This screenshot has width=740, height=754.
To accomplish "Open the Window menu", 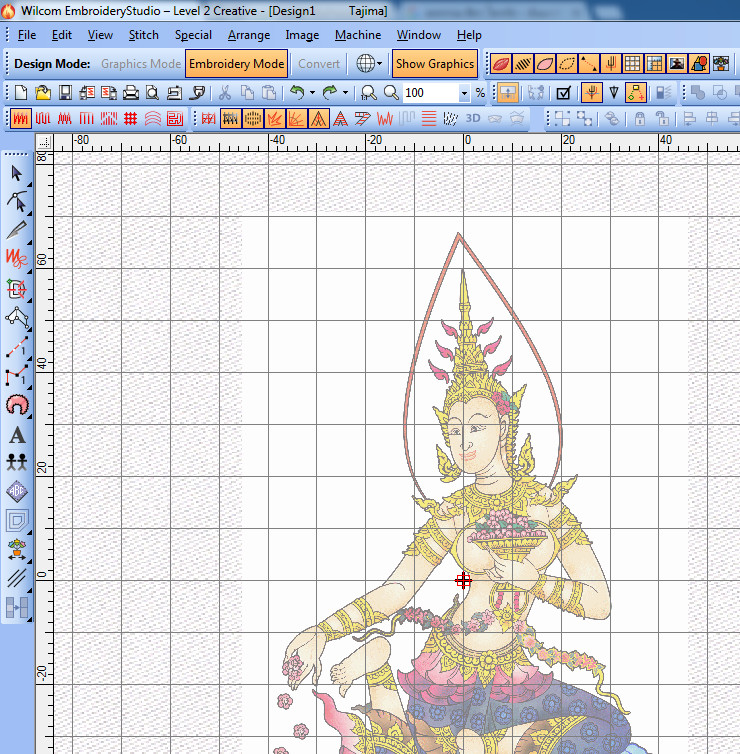I will [x=418, y=35].
